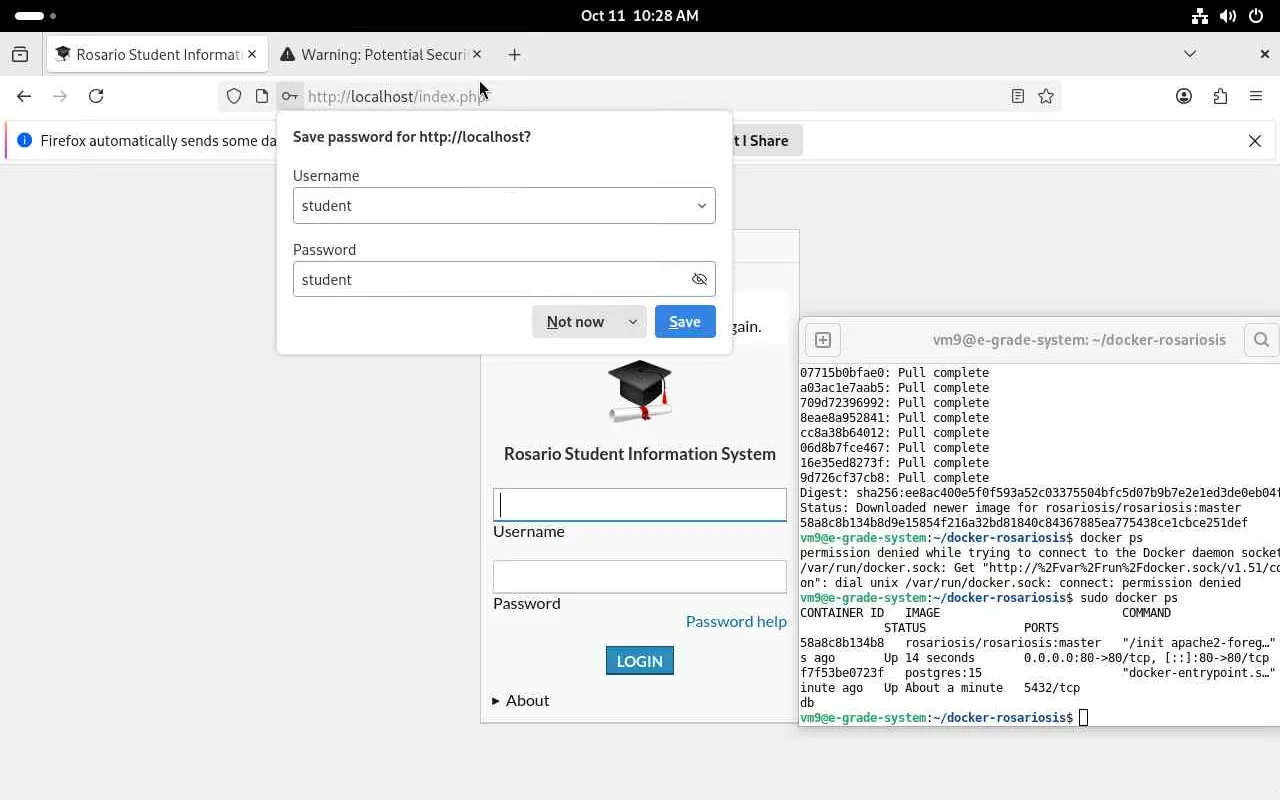Click the Firefox View icon left of tabs

coord(20,55)
